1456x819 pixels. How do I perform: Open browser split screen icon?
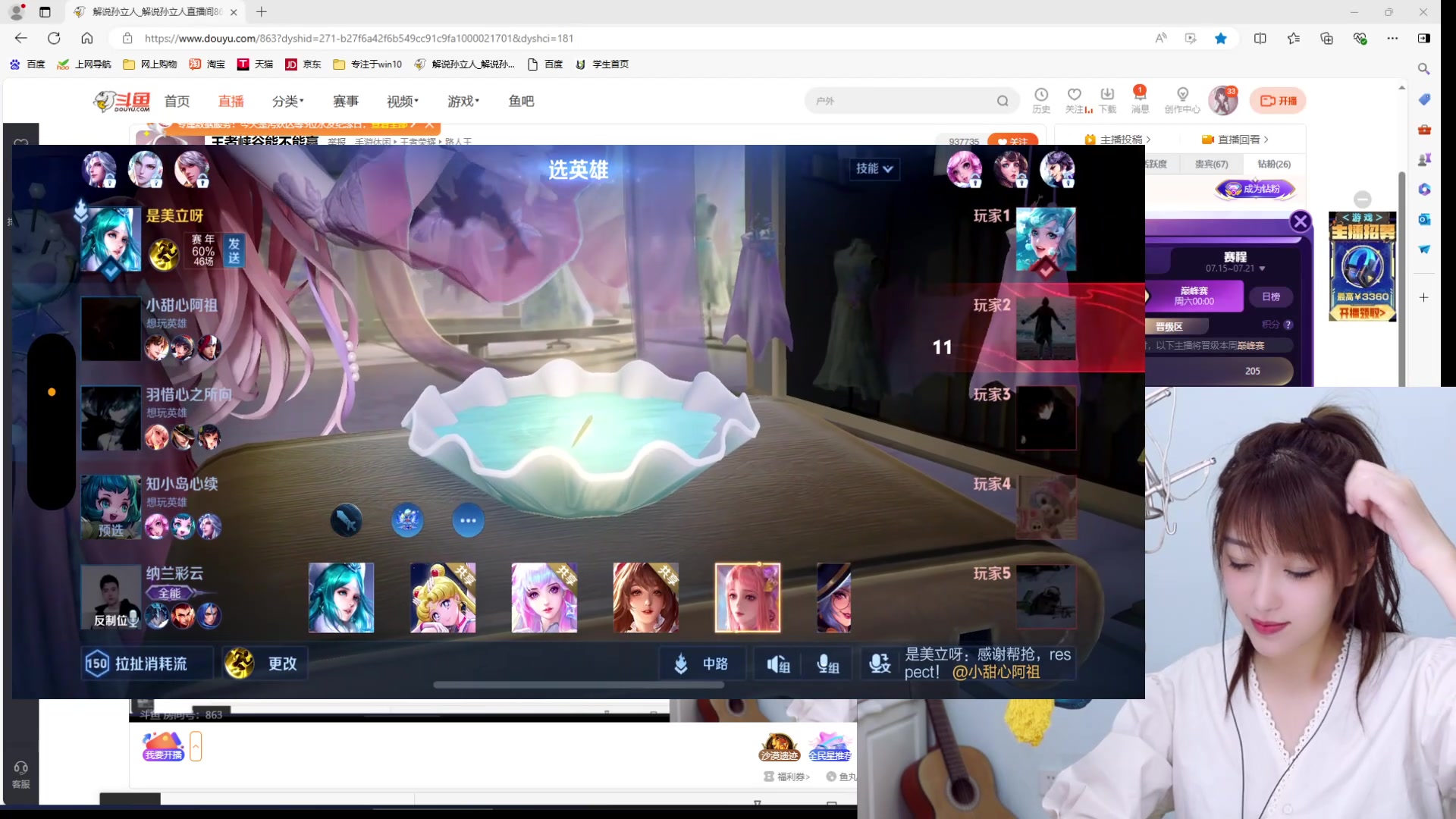click(x=1260, y=38)
